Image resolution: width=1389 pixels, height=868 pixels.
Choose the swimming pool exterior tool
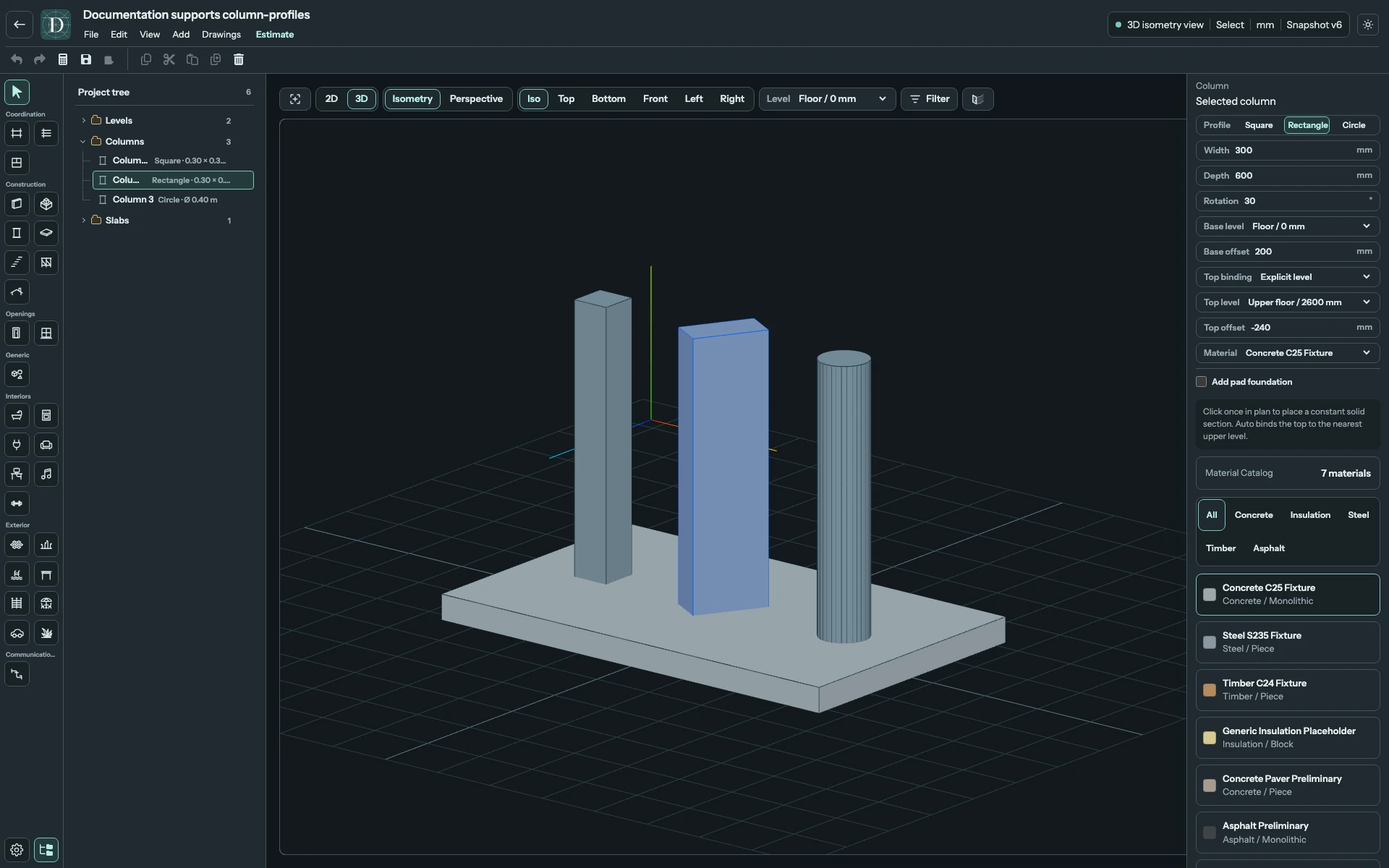coord(17,574)
